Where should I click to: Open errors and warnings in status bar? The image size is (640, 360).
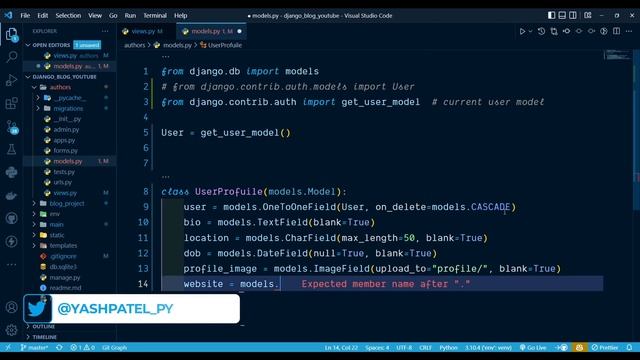click(82, 348)
